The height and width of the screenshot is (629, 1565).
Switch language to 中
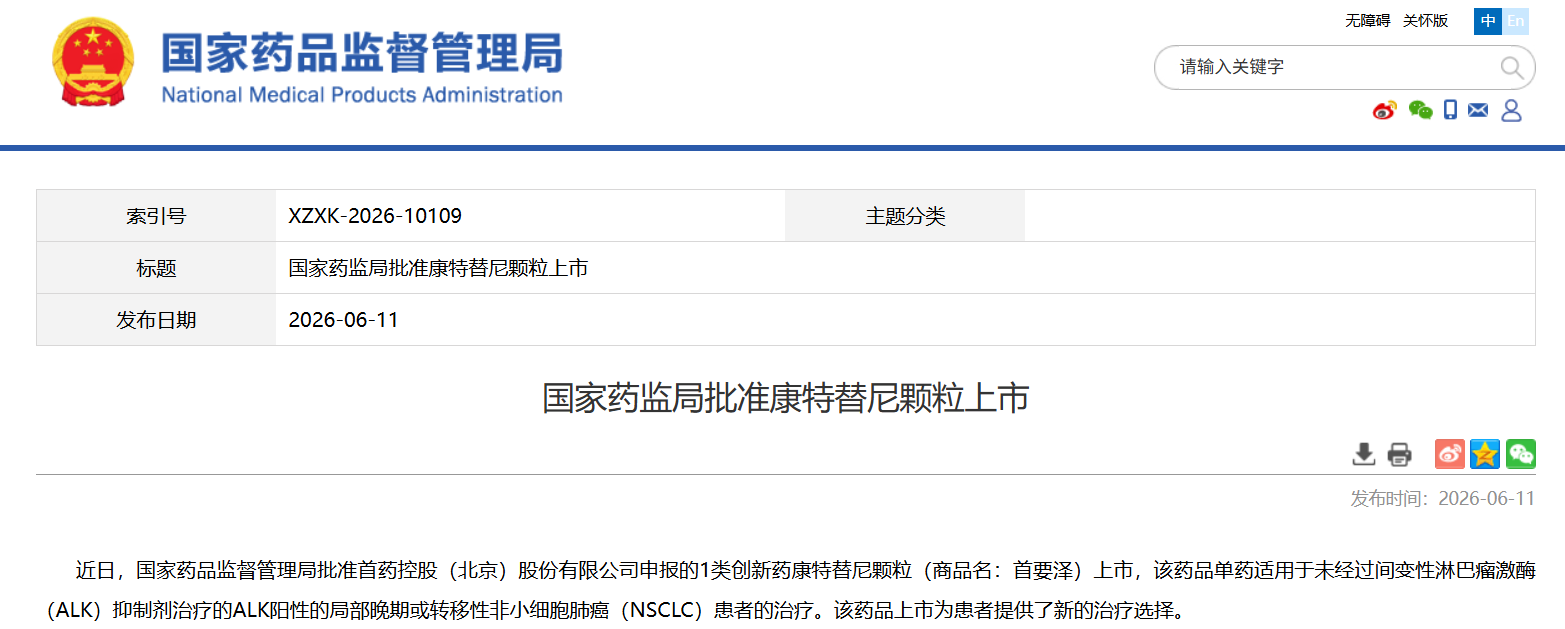click(1488, 21)
